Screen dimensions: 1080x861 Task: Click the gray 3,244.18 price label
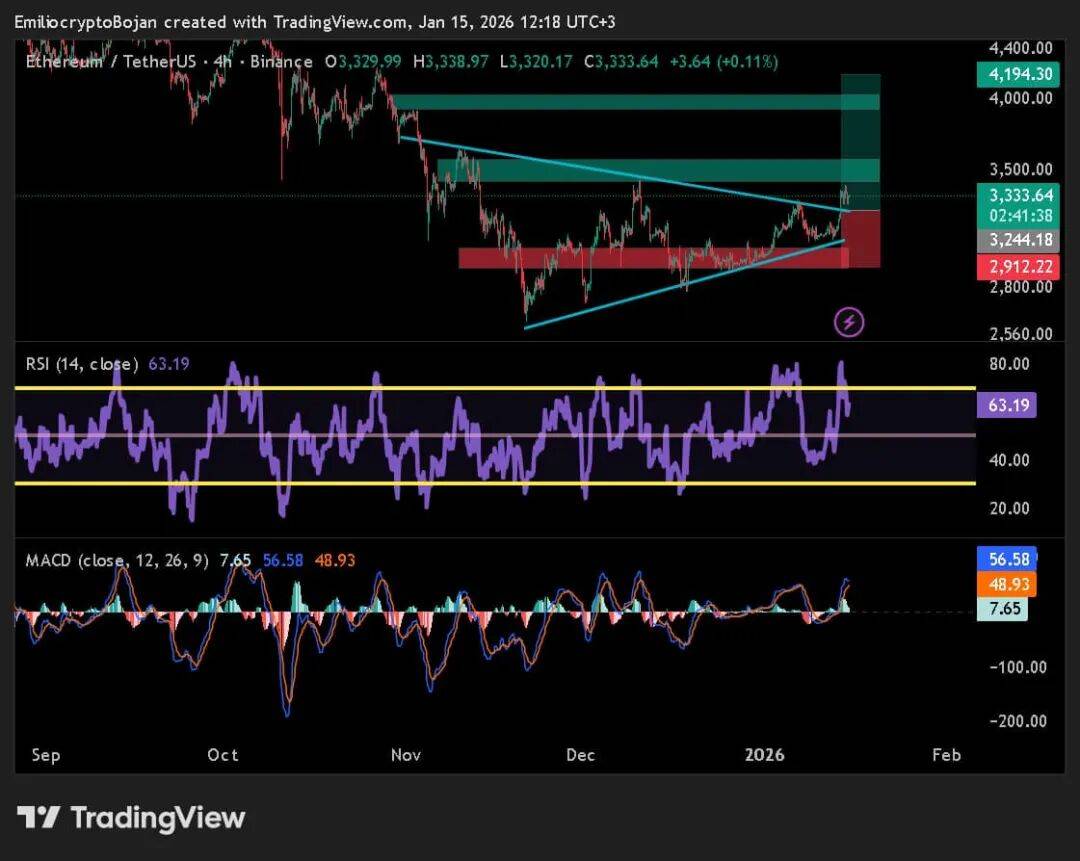point(1013,240)
